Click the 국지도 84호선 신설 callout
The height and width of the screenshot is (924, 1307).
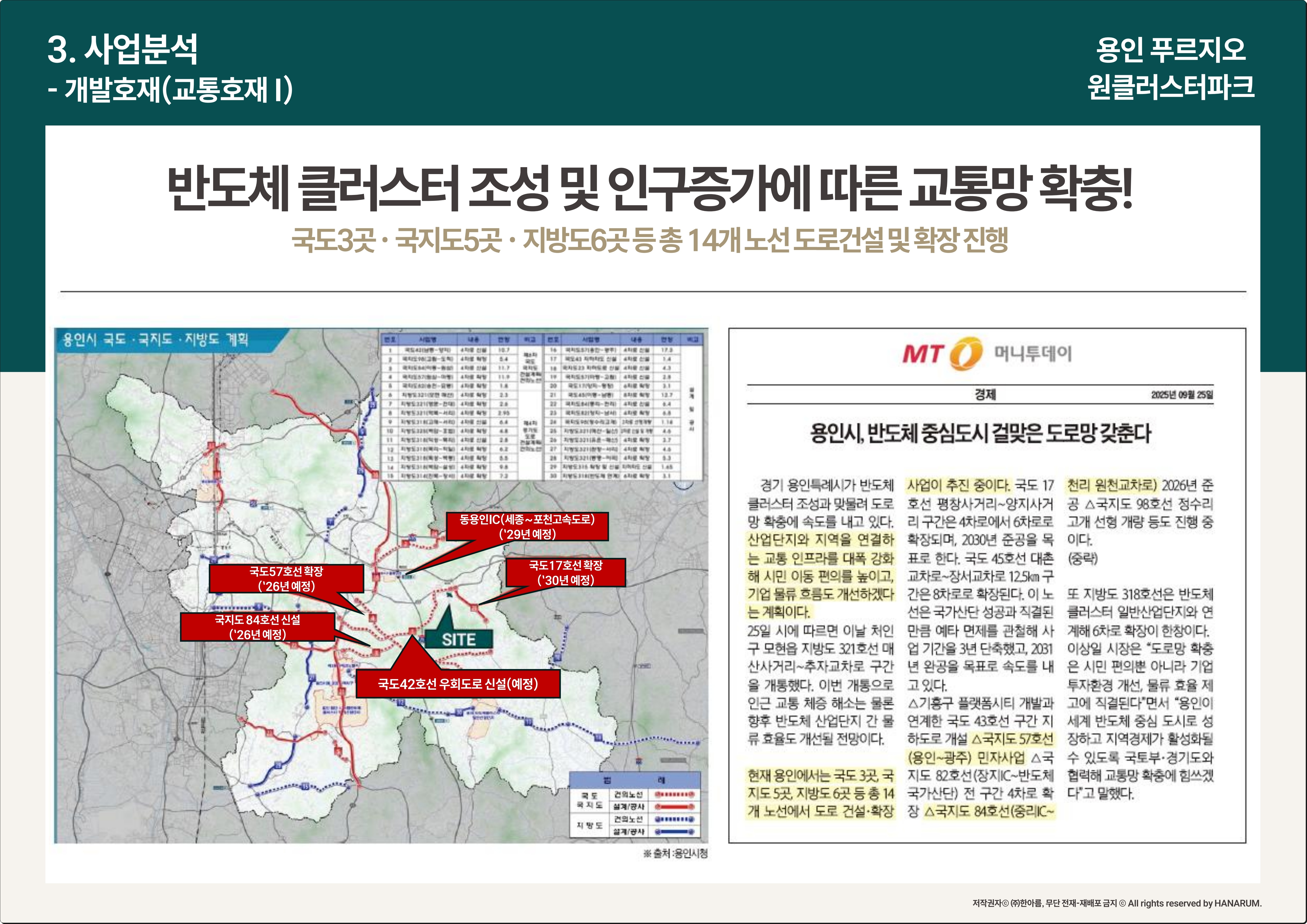(257, 627)
